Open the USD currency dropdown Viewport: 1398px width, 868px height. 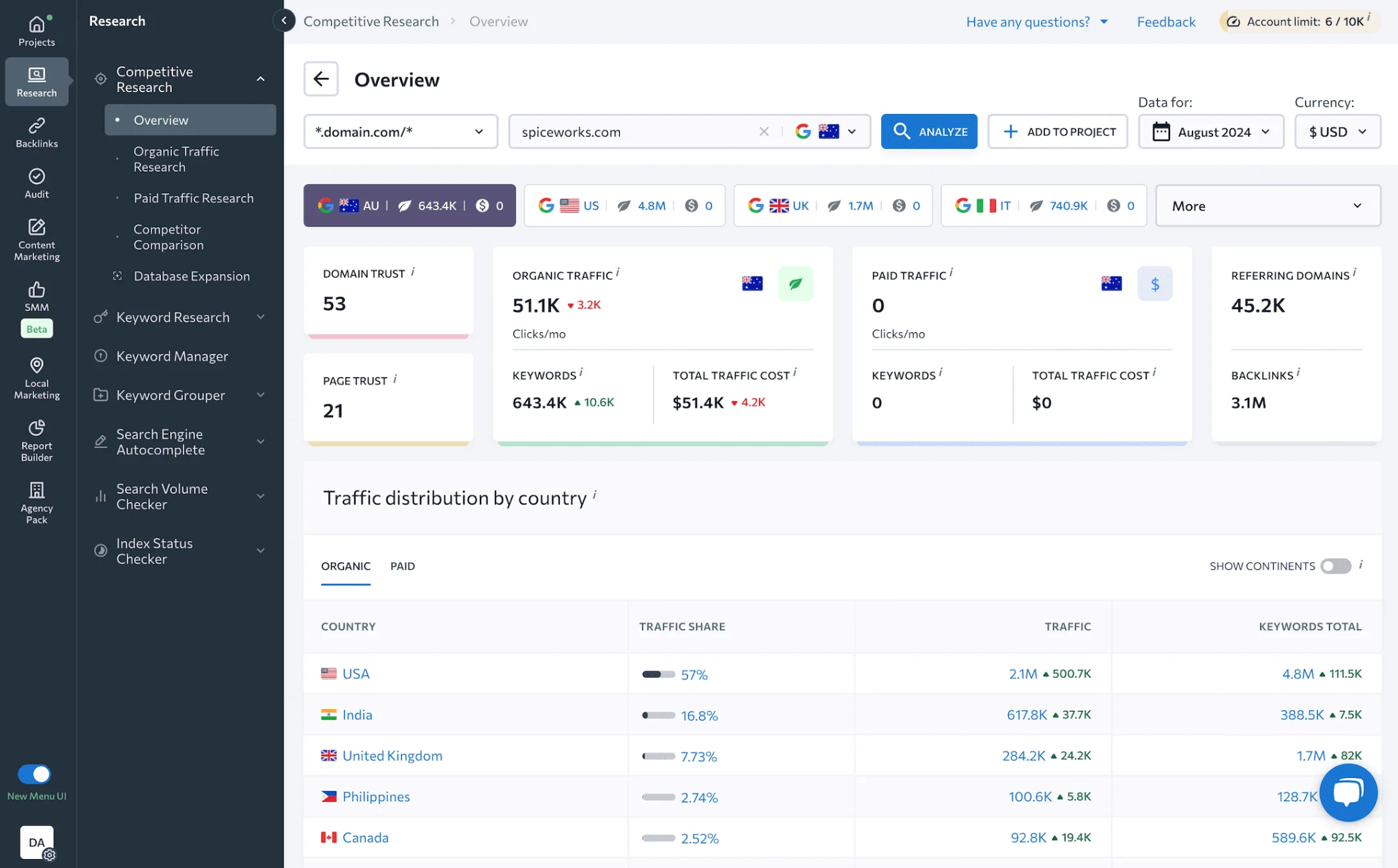click(1337, 131)
